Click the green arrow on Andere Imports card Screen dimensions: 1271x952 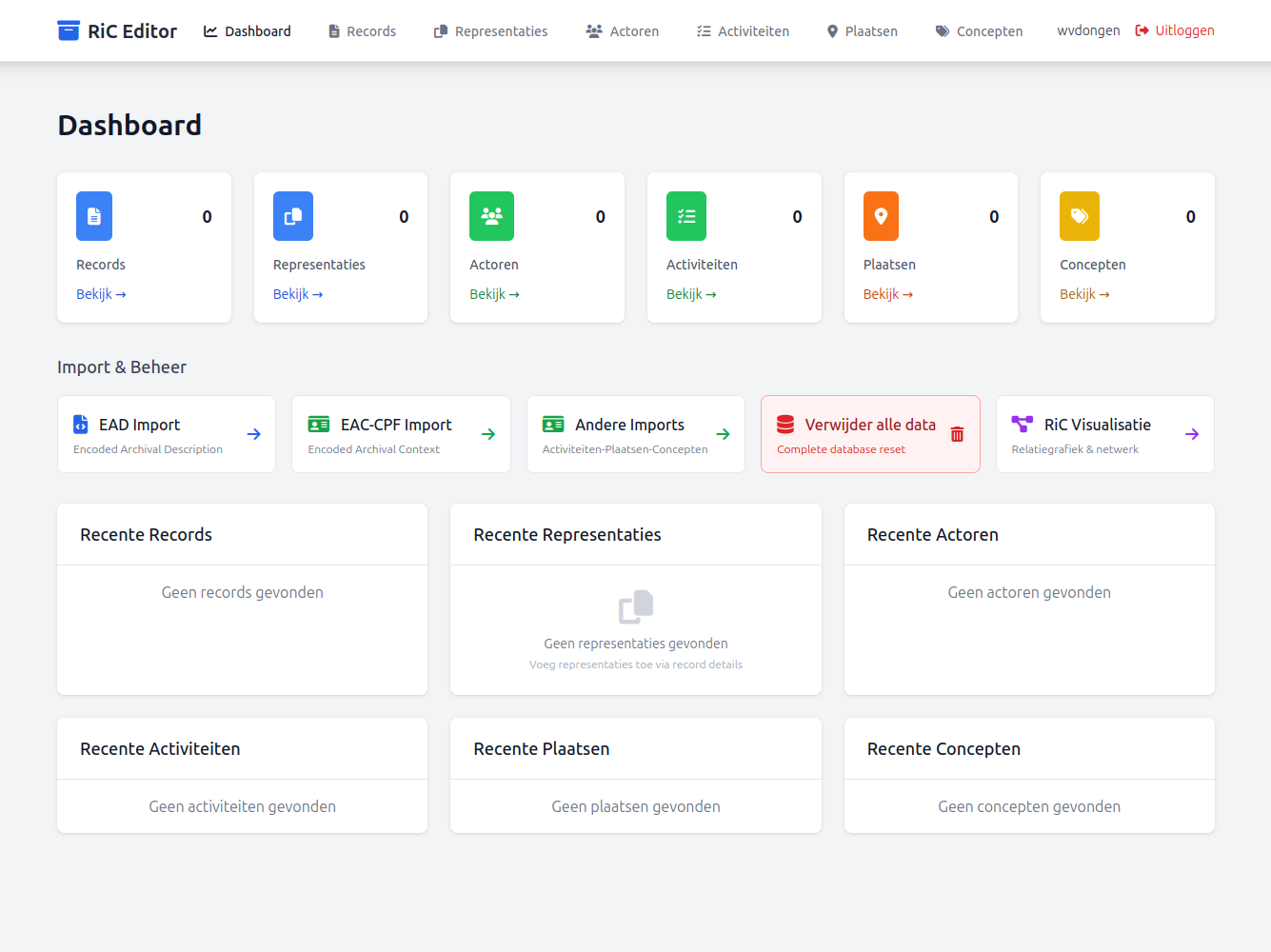724,434
